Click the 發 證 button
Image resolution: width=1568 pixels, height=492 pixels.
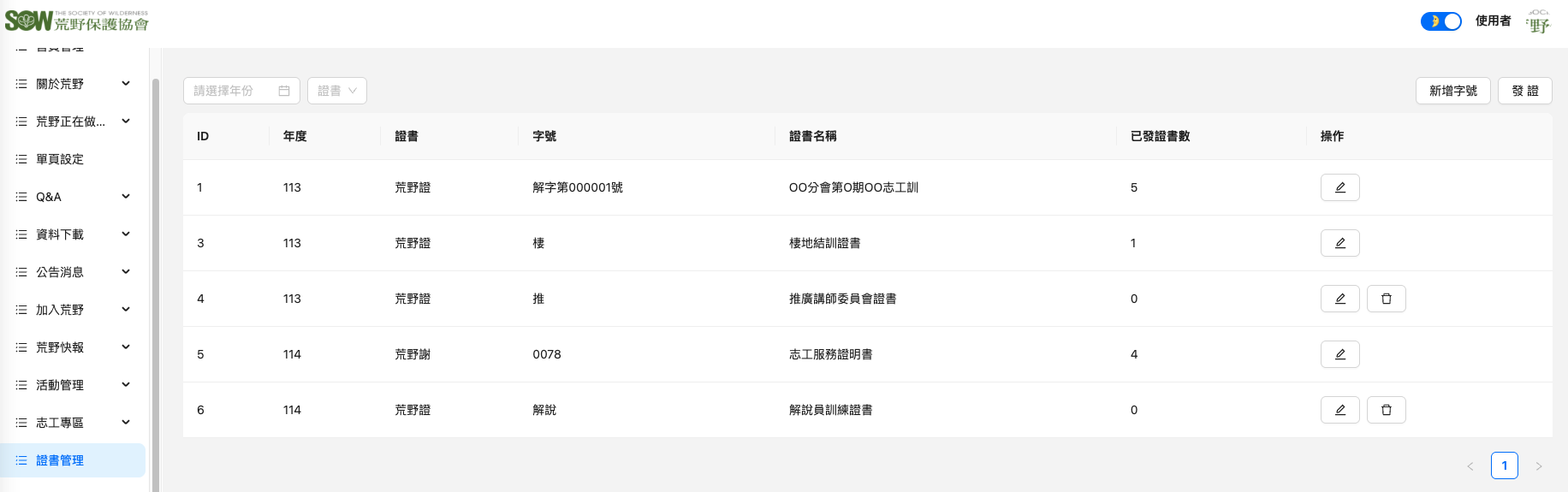point(1524,91)
